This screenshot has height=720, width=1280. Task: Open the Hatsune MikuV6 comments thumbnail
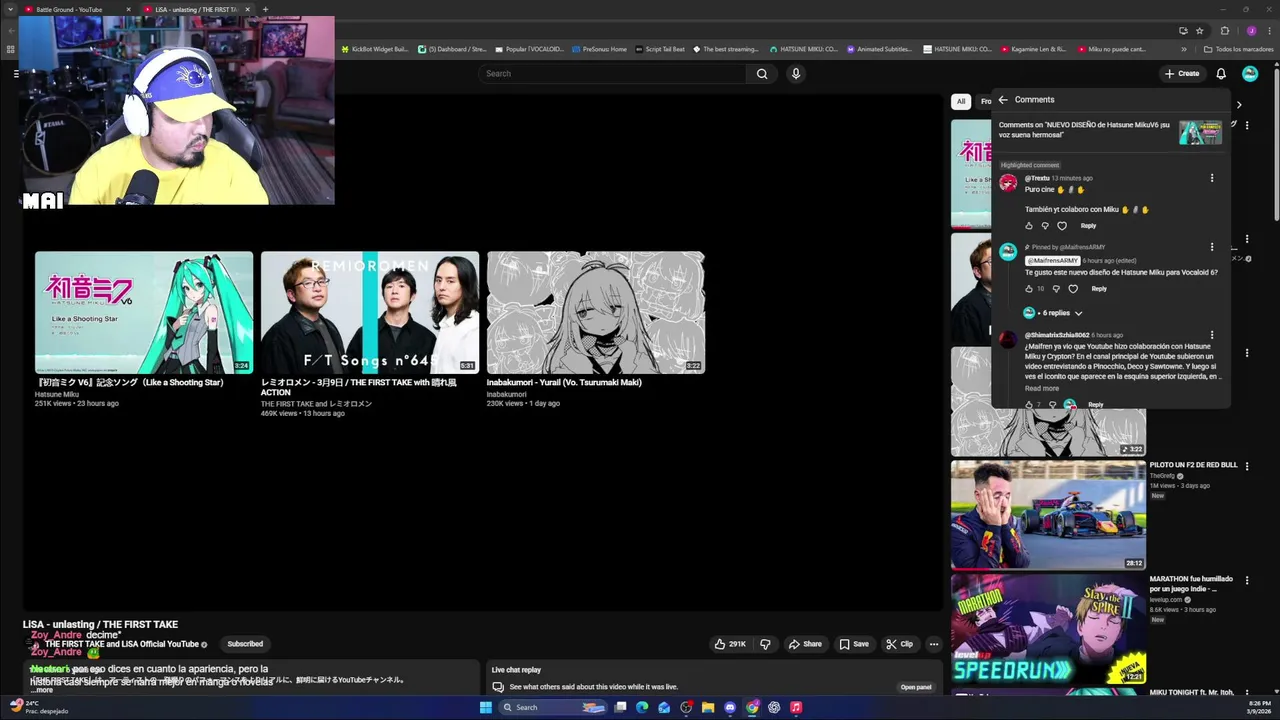pos(1200,133)
